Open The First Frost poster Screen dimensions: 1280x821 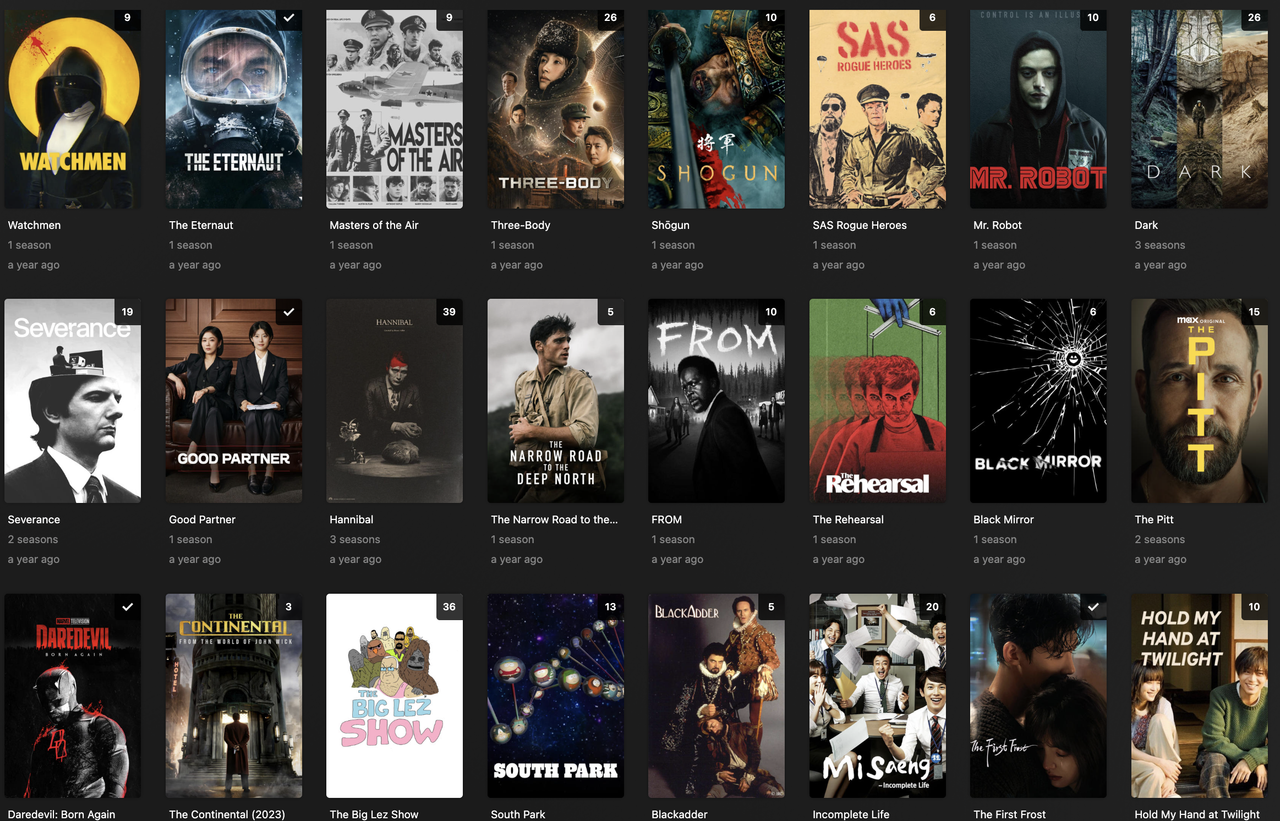coord(1039,696)
